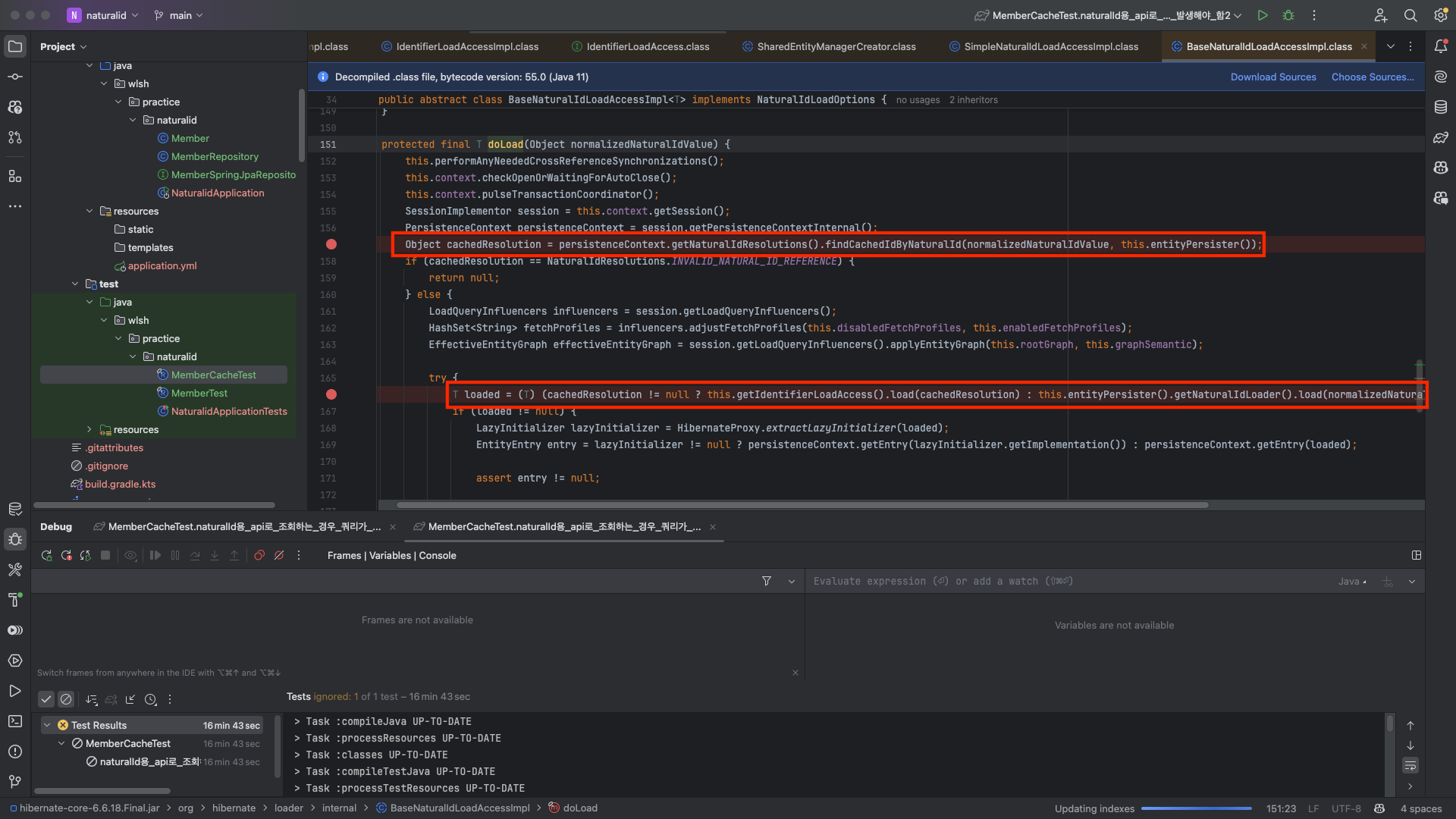Image resolution: width=1456 pixels, height=819 pixels.
Task: Click the Evaluate expression input field
Action: pos(1069,582)
